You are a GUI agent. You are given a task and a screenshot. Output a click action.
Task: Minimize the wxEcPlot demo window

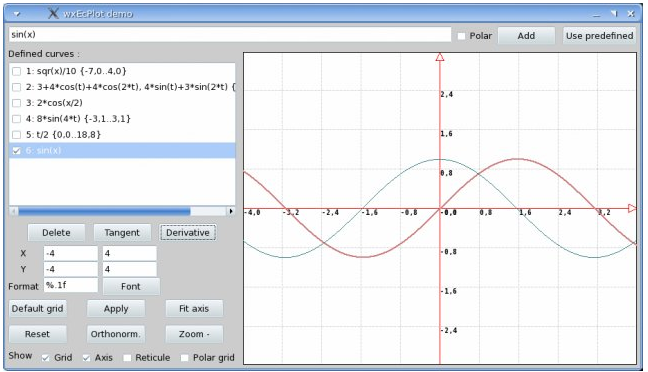(x=596, y=14)
